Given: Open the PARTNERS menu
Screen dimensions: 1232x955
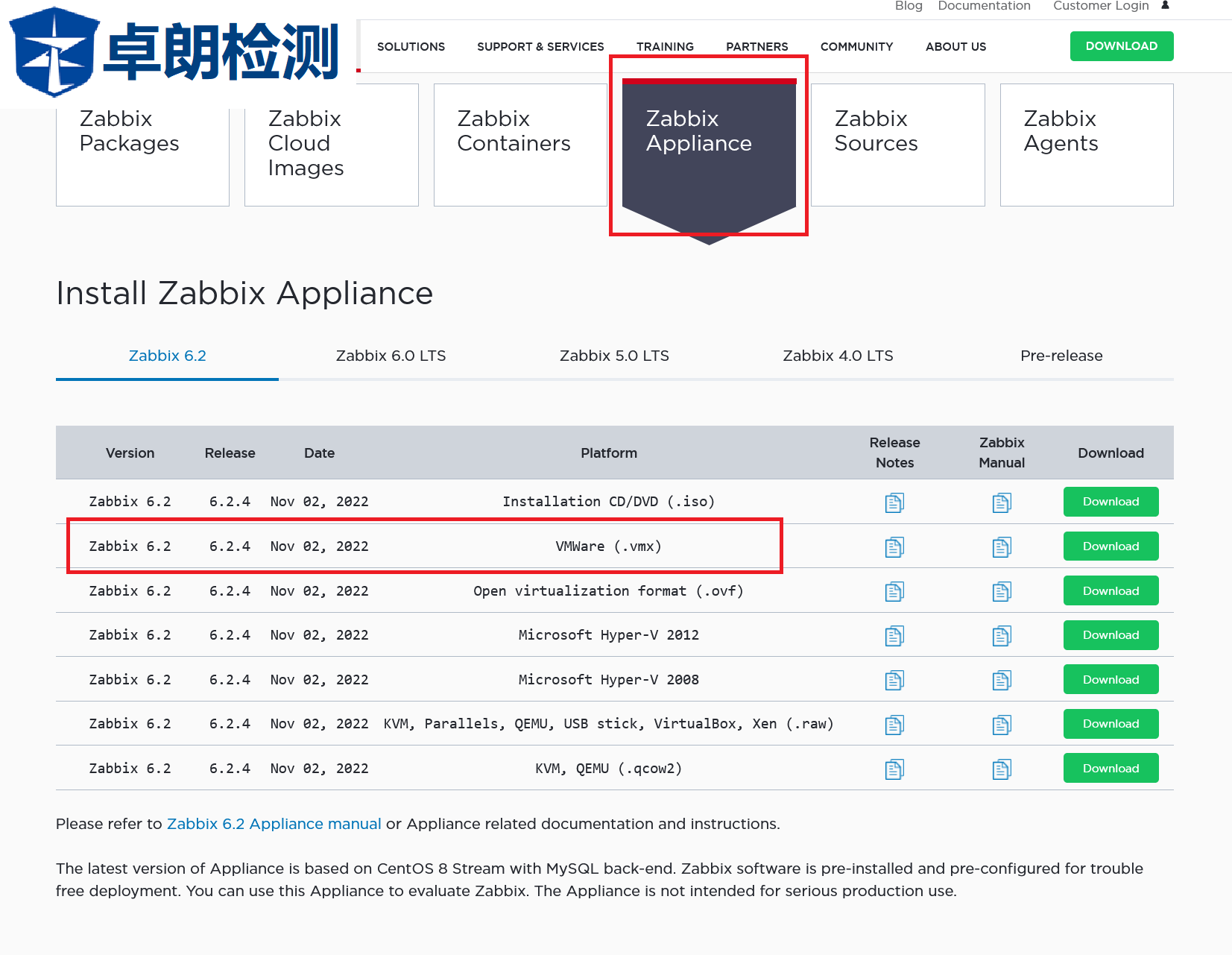Looking at the screenshot, I should pos(757,46).
